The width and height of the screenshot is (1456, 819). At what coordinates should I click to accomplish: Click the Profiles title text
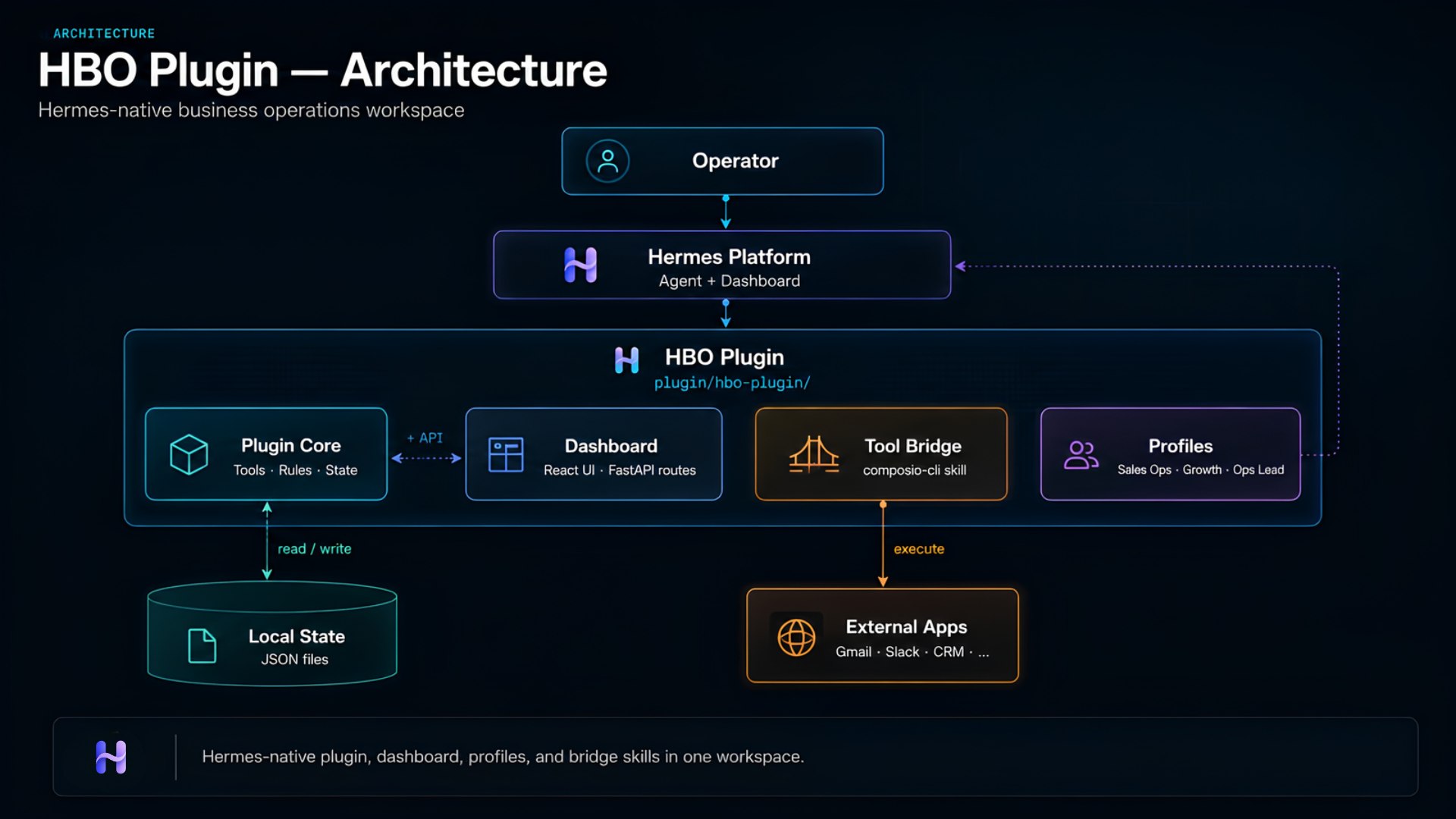pyautogui.click(x=1181, y=446)
